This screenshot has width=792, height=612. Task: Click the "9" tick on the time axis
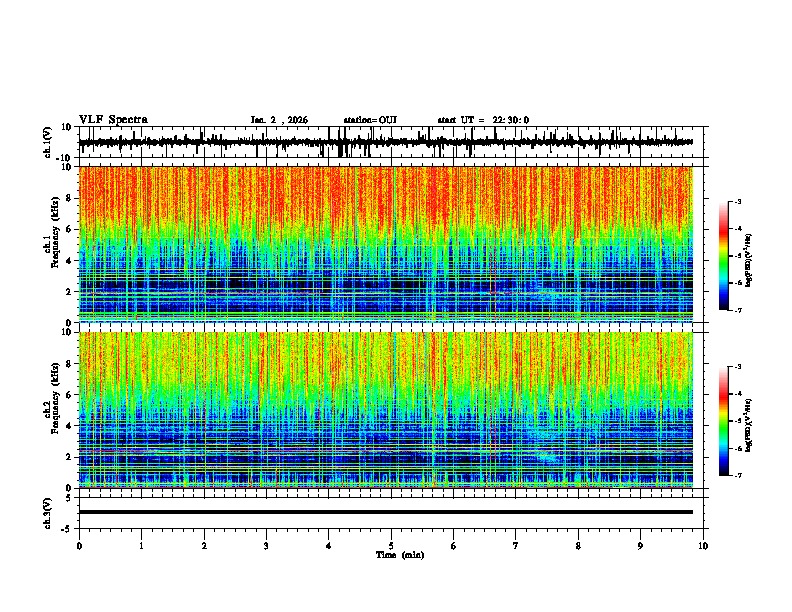[640, 546]
